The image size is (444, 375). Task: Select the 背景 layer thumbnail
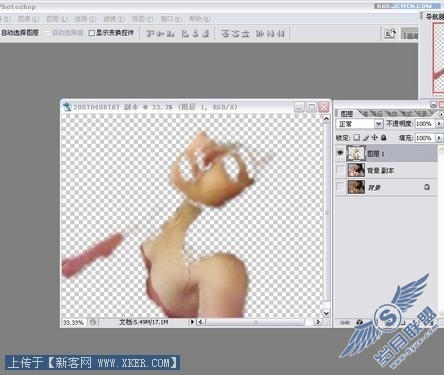356,187
